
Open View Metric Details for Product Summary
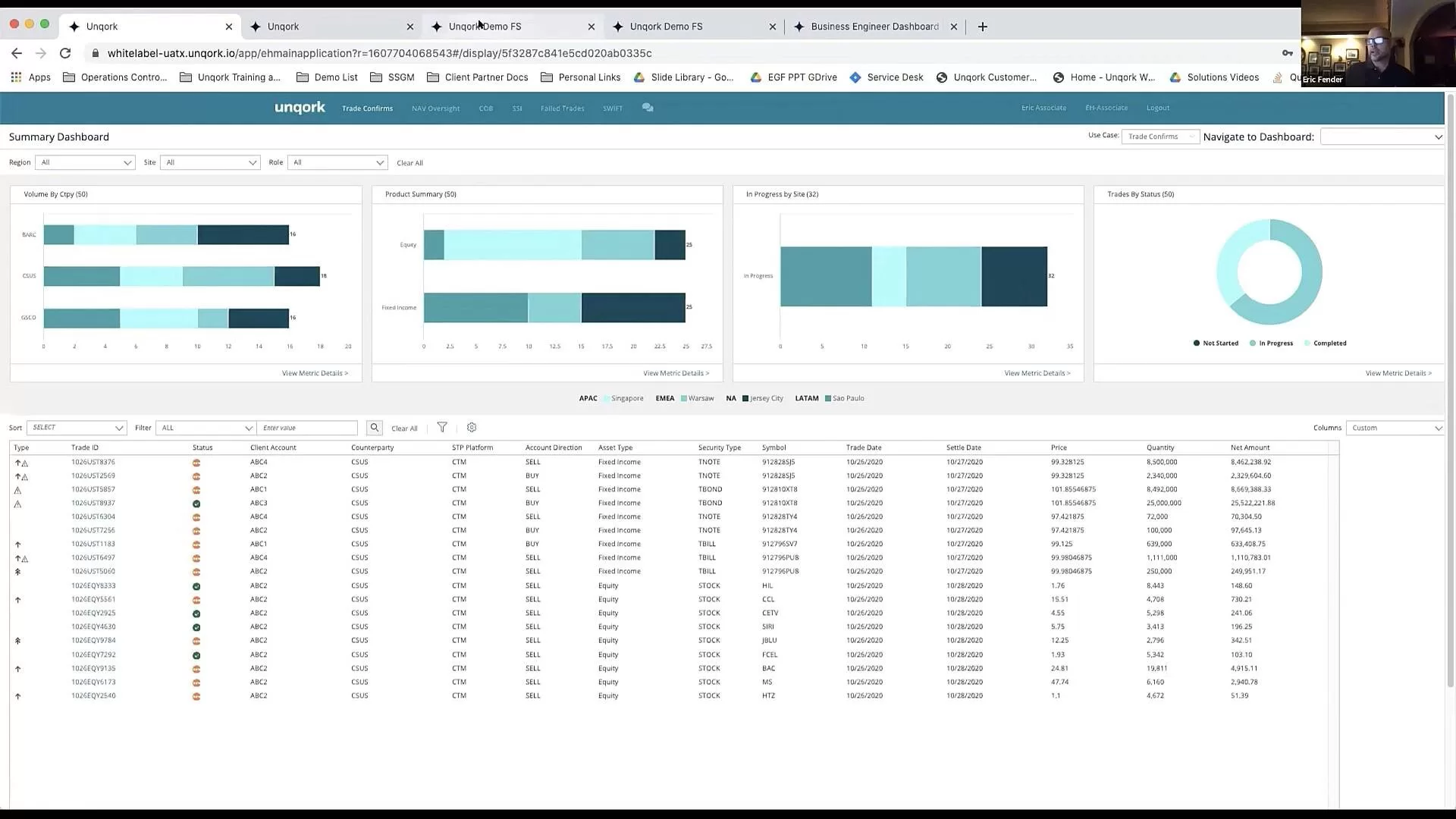[x=676, y=373]
